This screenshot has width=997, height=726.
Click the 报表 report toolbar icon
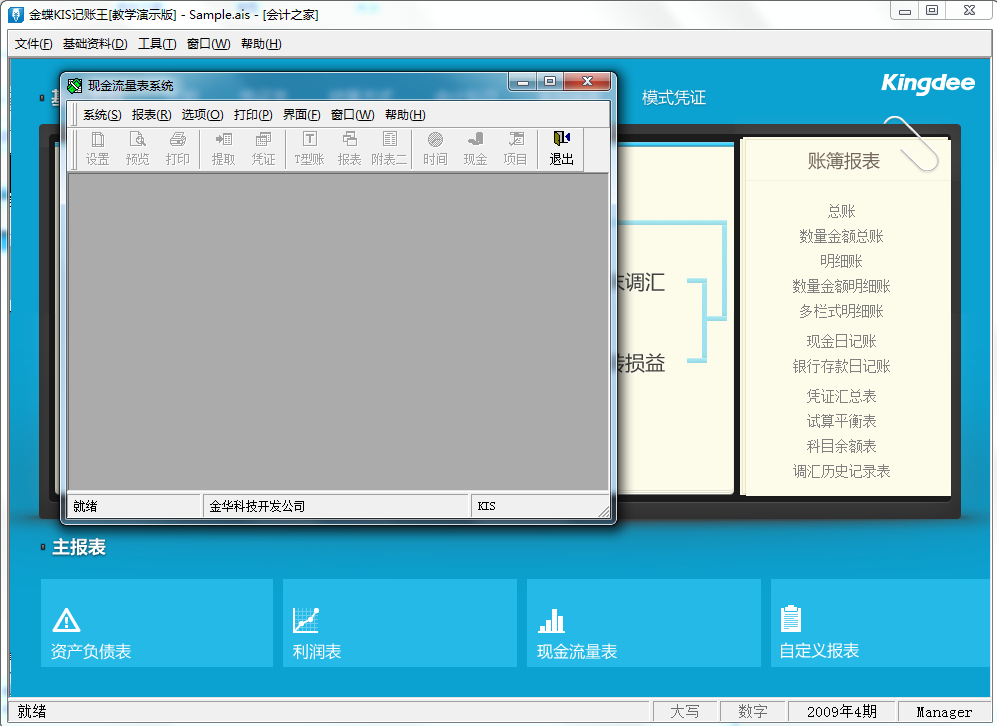(x=349, y=149)
